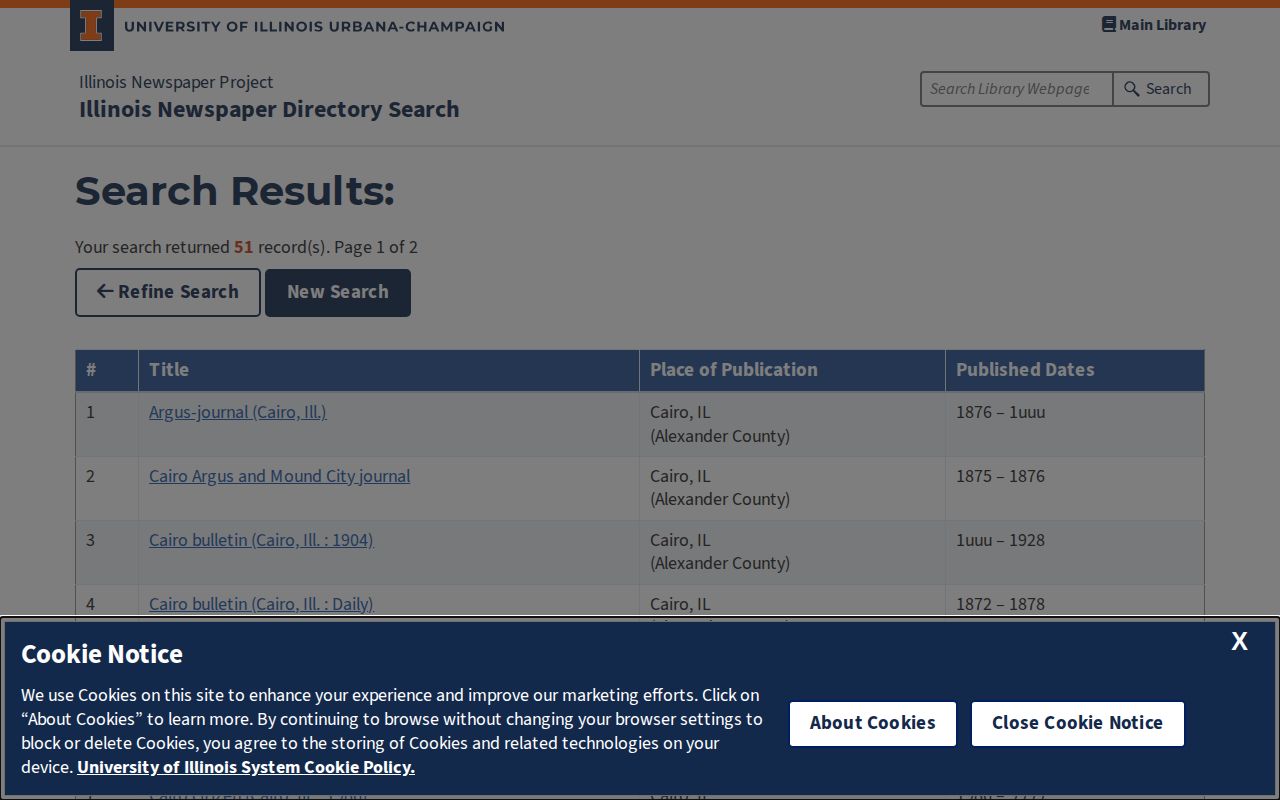
Task: Click the Published Dates column header
Action: tap(1075, 370)
